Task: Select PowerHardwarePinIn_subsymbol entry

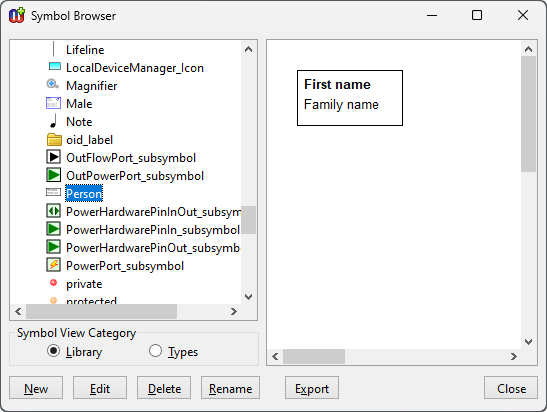Action: tap(153, 230)
